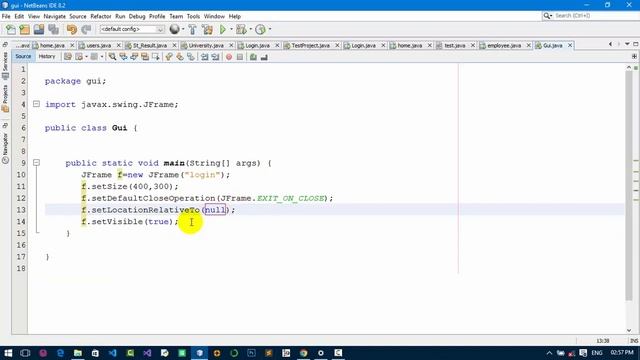Click the Debug Project icon
This screenshot has width=640, height=360.
241,29
